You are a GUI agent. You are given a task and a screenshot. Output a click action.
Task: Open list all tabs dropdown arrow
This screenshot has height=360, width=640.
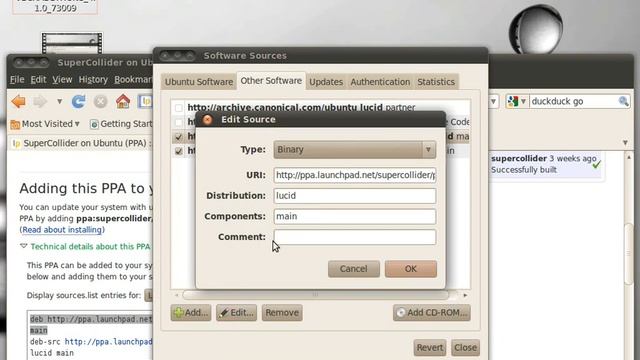[x=625, y=143]
